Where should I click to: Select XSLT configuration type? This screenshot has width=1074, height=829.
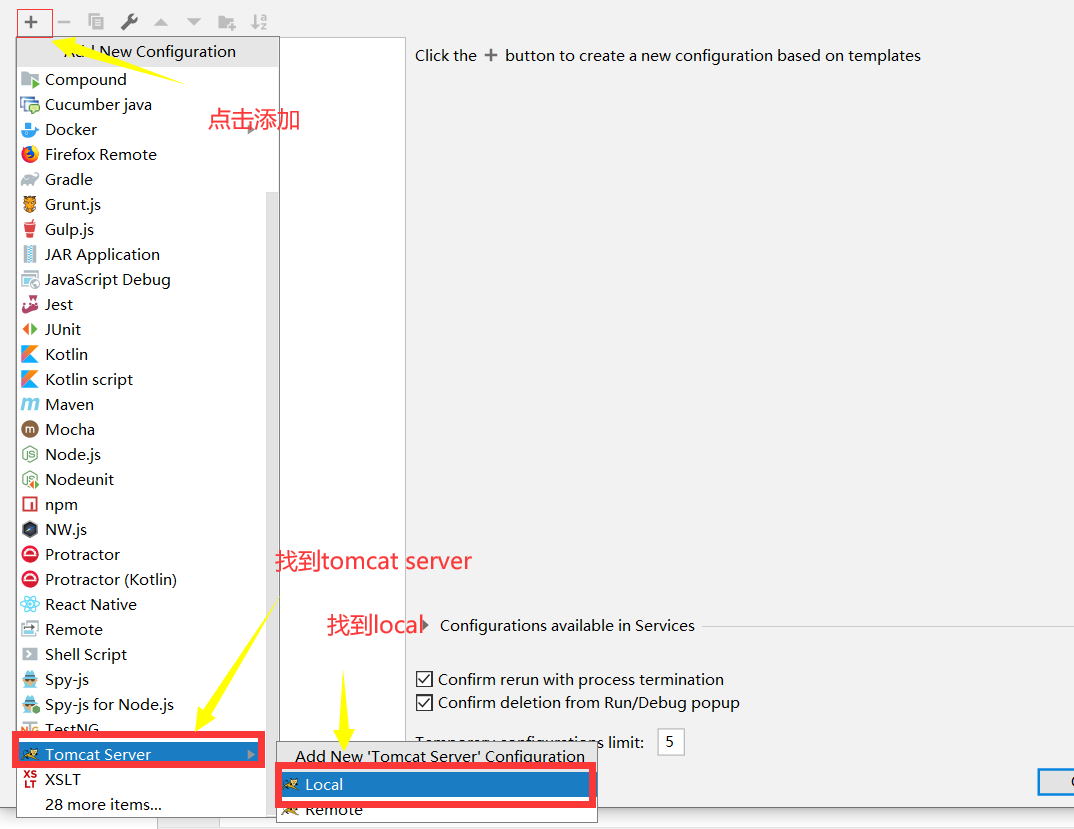coord(142,780)
